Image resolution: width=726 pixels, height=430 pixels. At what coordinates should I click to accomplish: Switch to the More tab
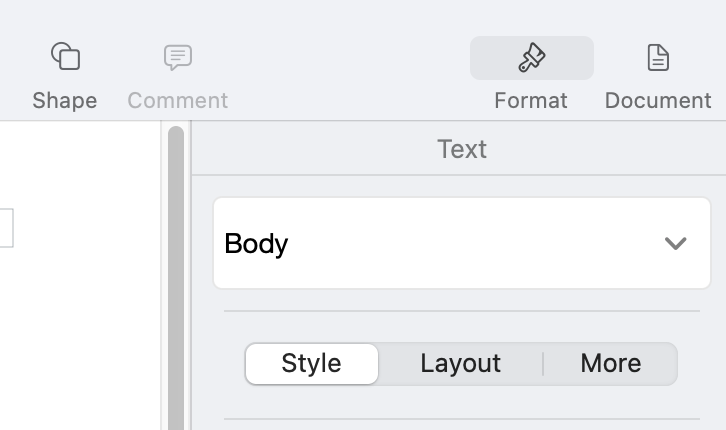(x=610, y=364)
